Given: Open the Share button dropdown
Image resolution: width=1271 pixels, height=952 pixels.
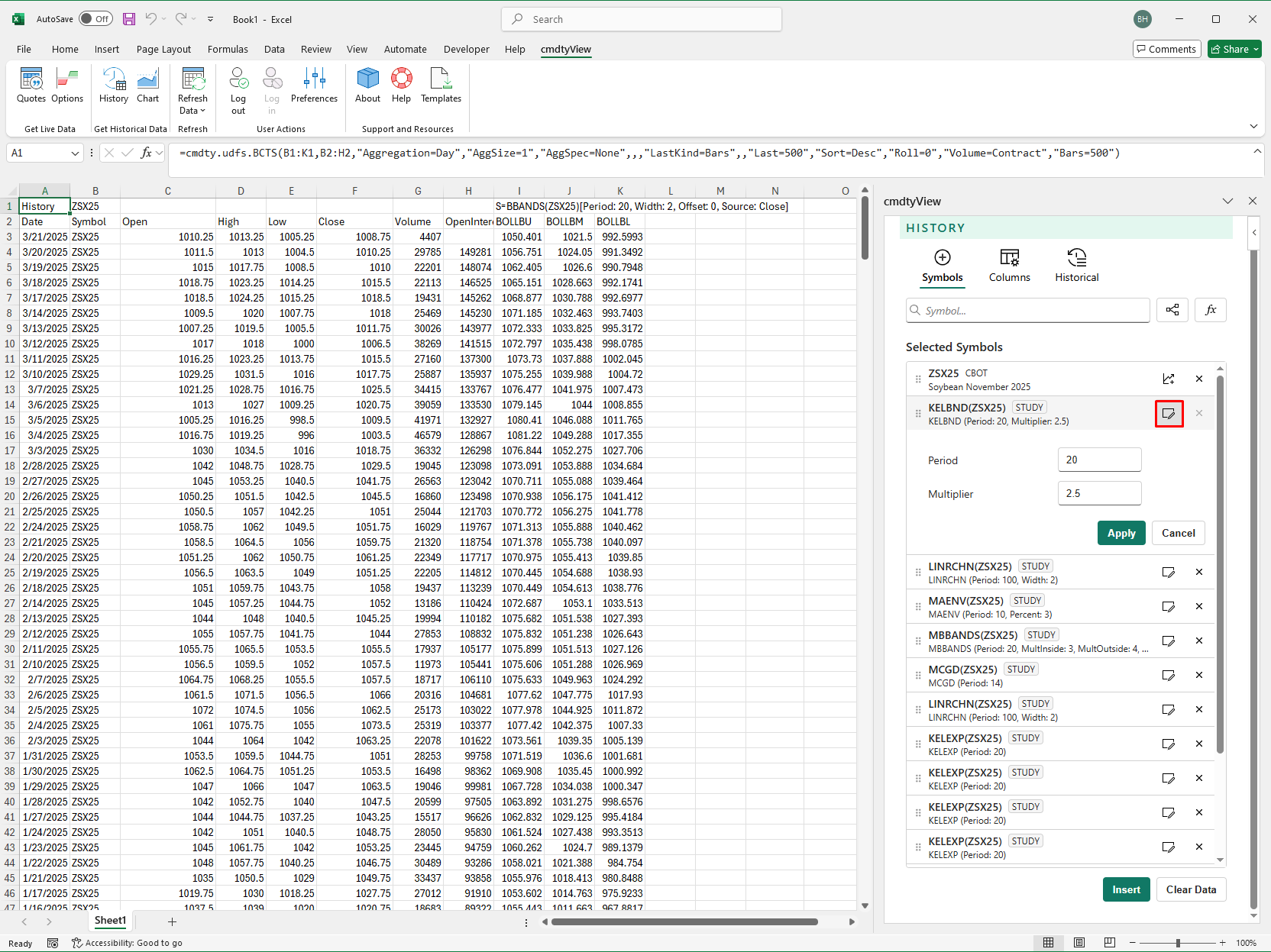Looking at the screenshot, I should pyautogui.click(x=1256, y=49).
